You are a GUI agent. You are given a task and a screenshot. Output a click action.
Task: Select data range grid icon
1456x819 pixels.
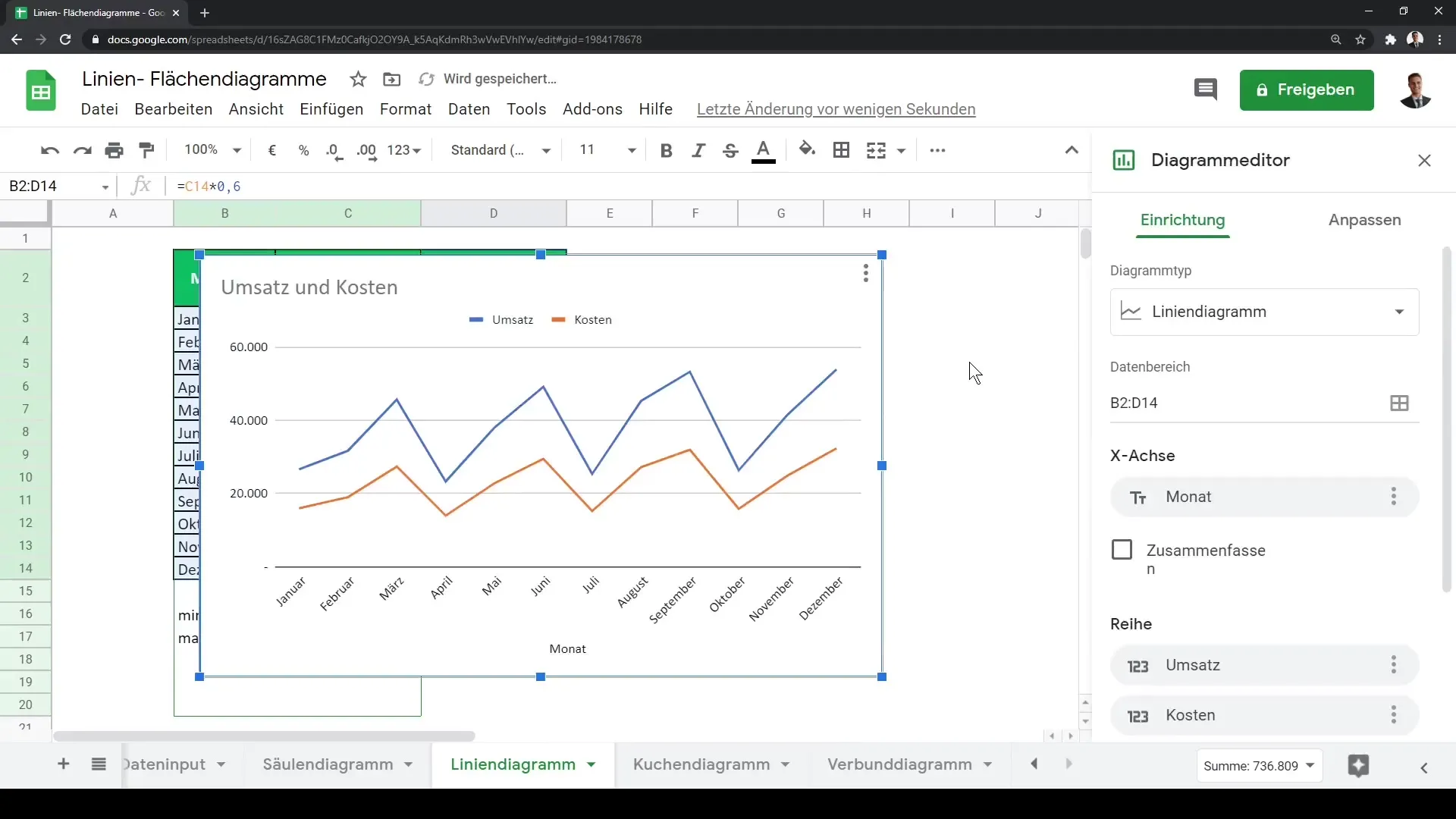coord(1399,403)
